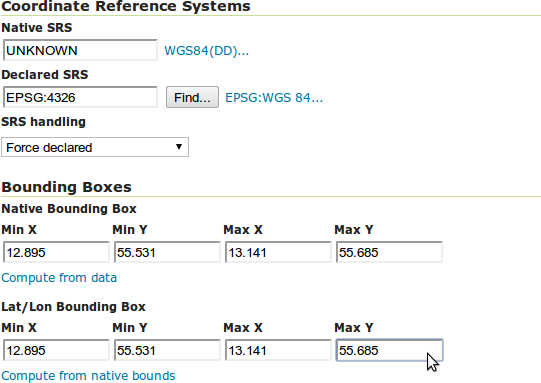The image size is (541, 383).
Task: Select the Native Bounding Box Min X field
Action: tap(56, 252)
